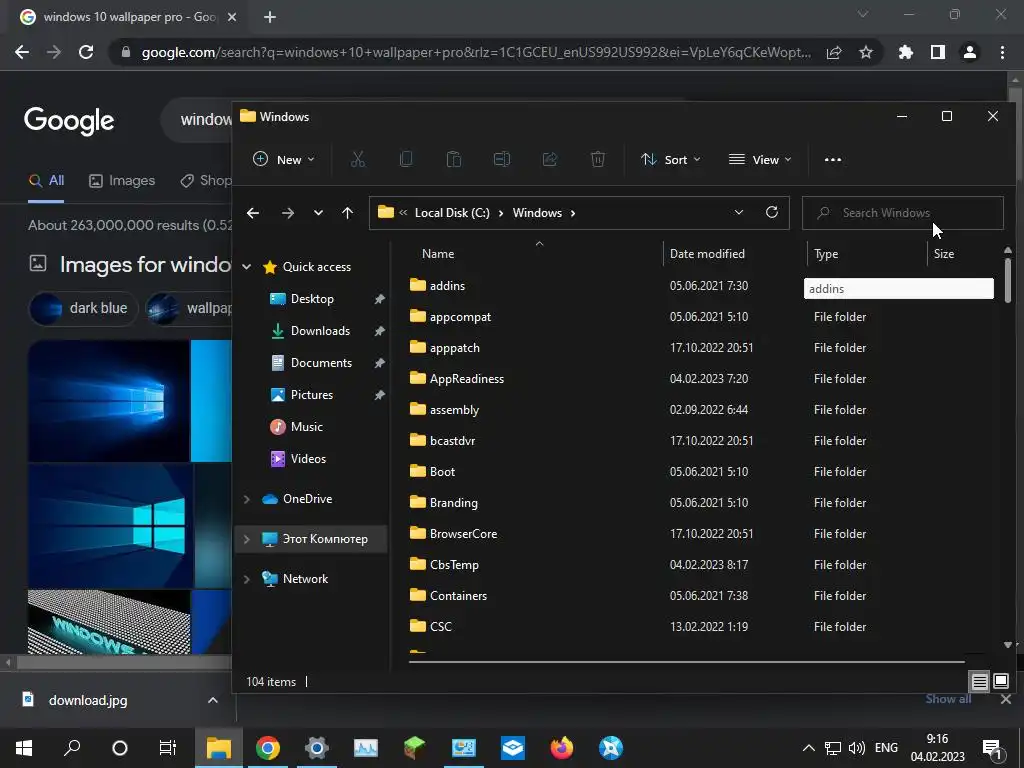Screen dimensions: 1024x768
Task: Click Local Disk (C:) breadcrumb
Action: point(452,213)
